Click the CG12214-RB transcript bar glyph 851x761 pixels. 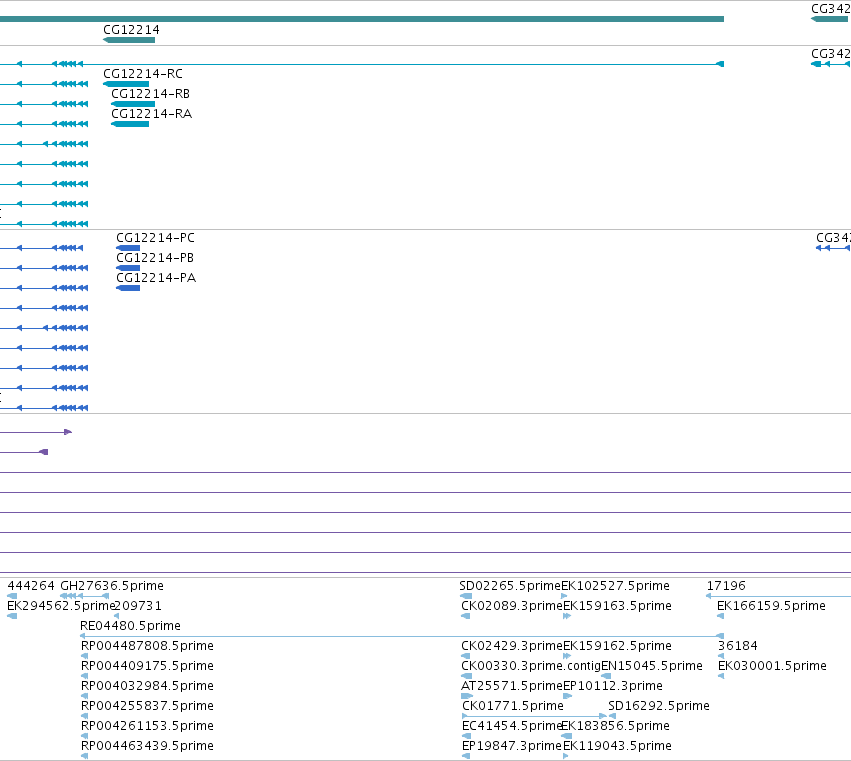133,104
